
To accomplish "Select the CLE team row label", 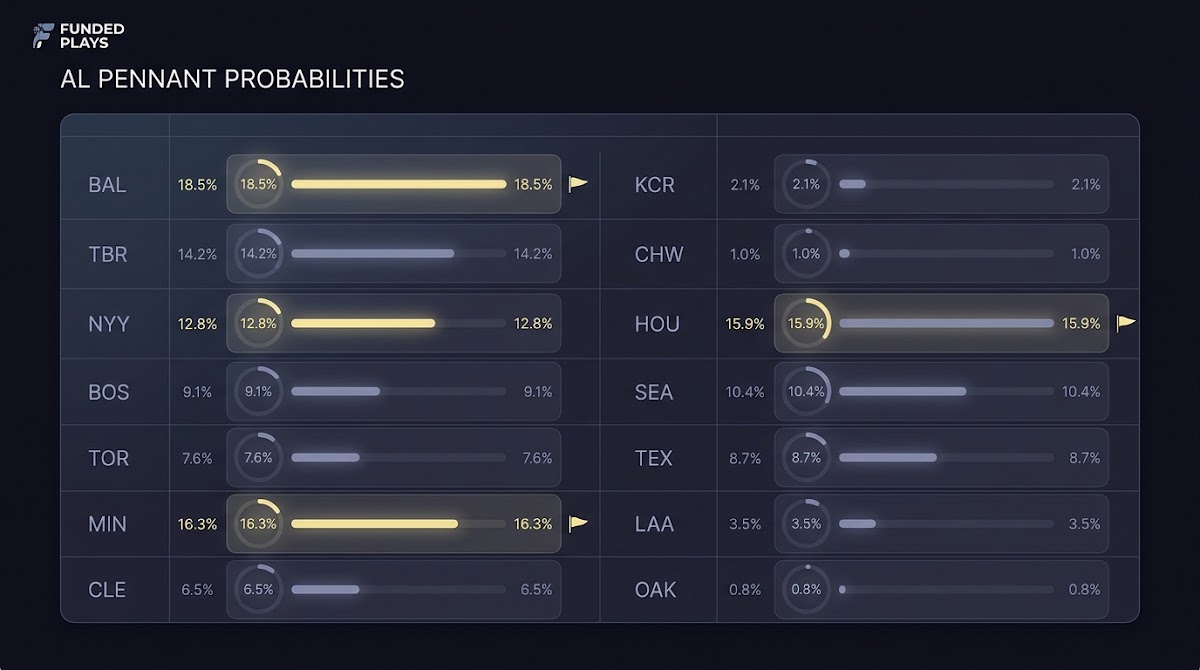I will 107,590.
